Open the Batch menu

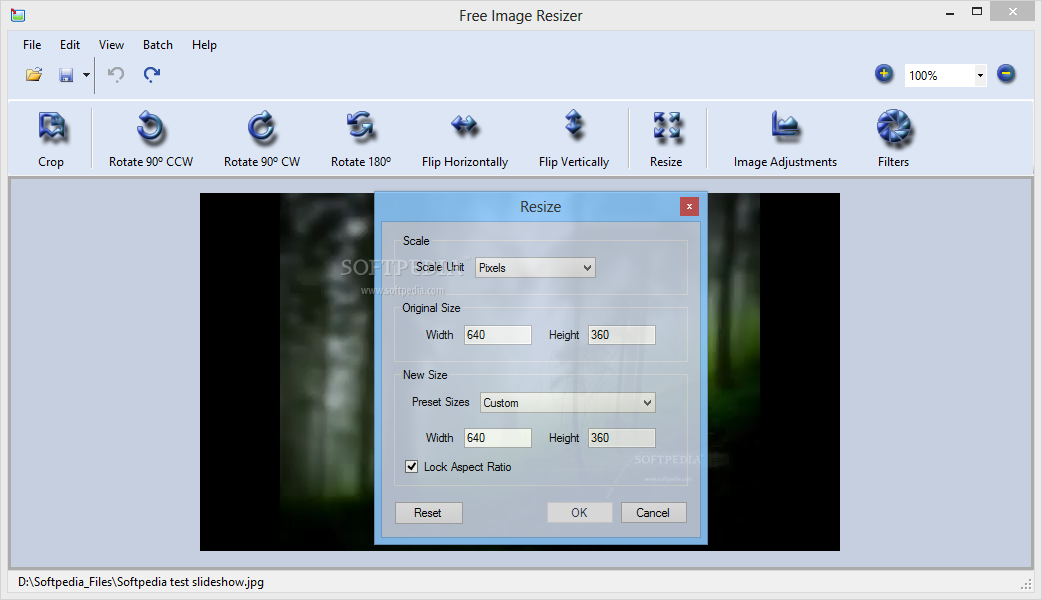tap(157, 45)
